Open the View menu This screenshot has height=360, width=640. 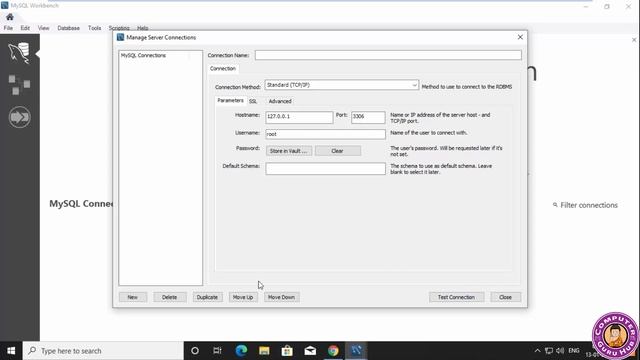(43, 28)
